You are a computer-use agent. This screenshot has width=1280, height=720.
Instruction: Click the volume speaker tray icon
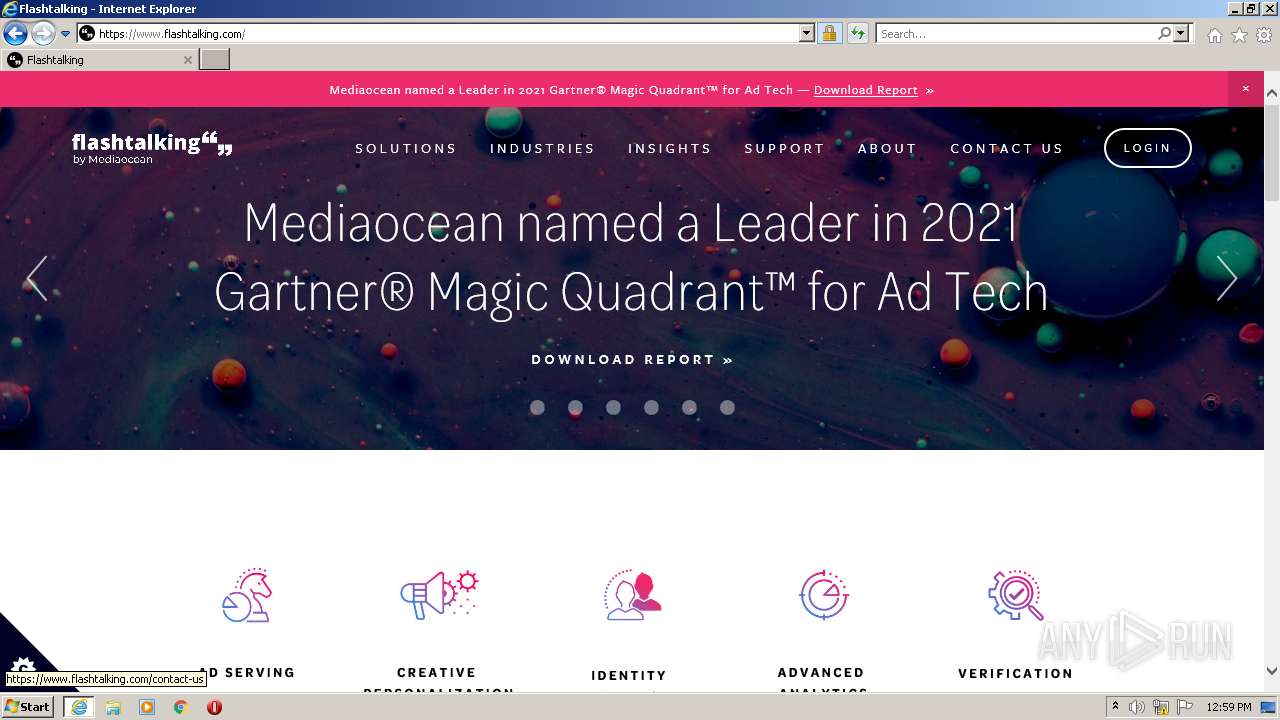[1137, 707]
